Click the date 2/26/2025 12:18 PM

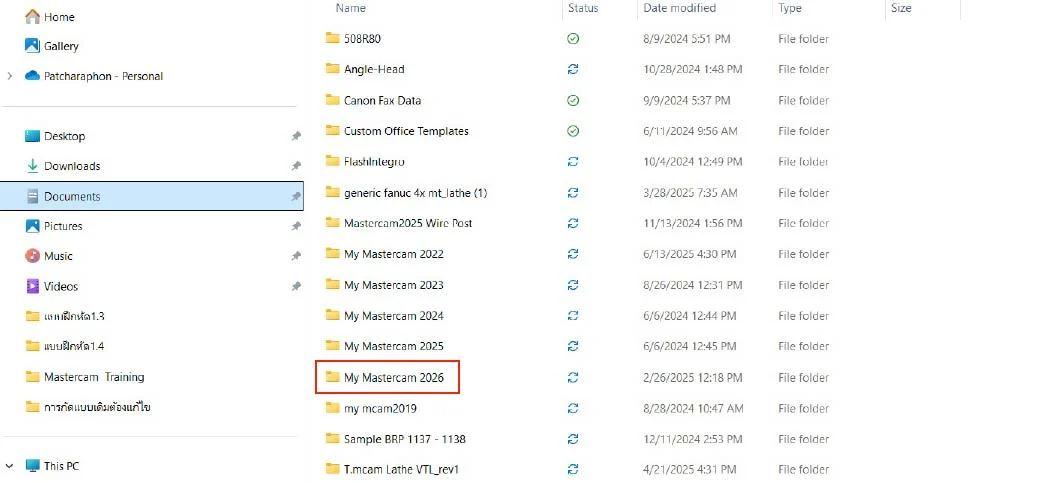pos(693,377)
